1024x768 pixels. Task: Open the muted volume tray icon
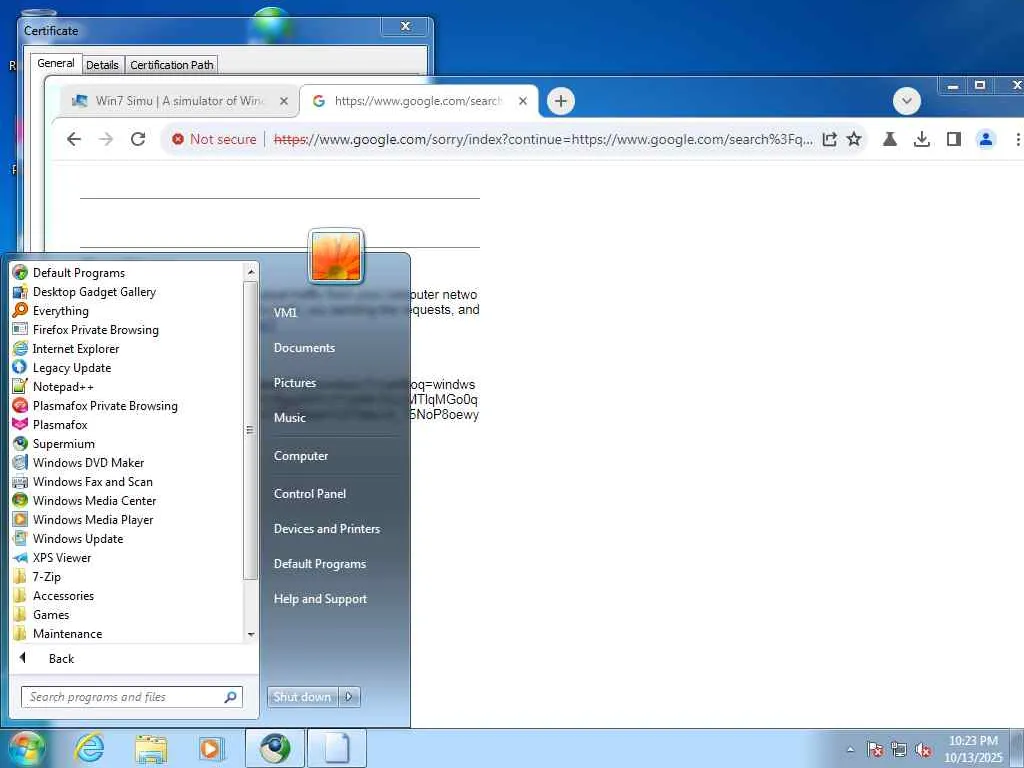[x=923, y=750]
